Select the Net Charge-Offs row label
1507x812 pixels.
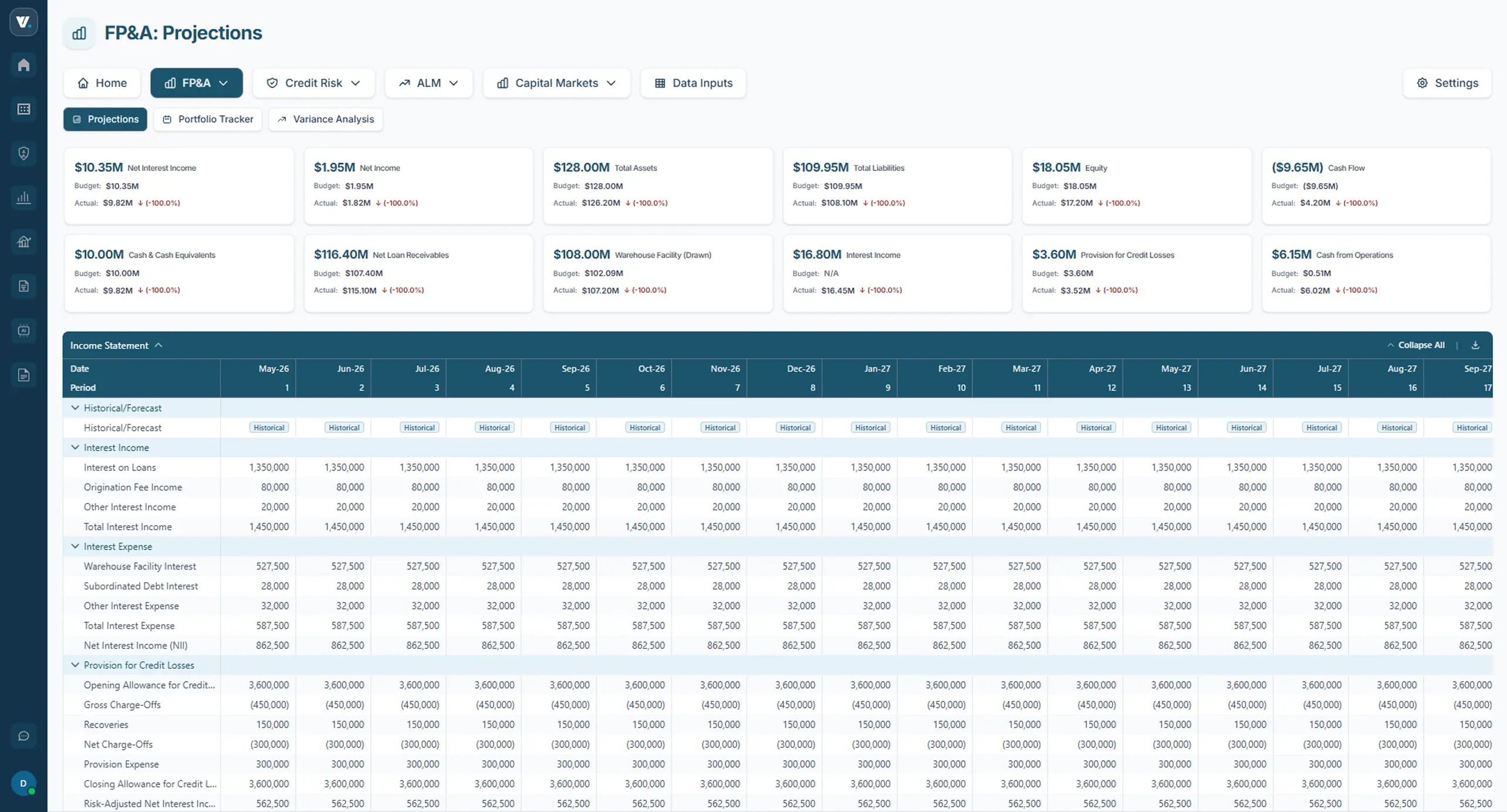pos(118,745)
